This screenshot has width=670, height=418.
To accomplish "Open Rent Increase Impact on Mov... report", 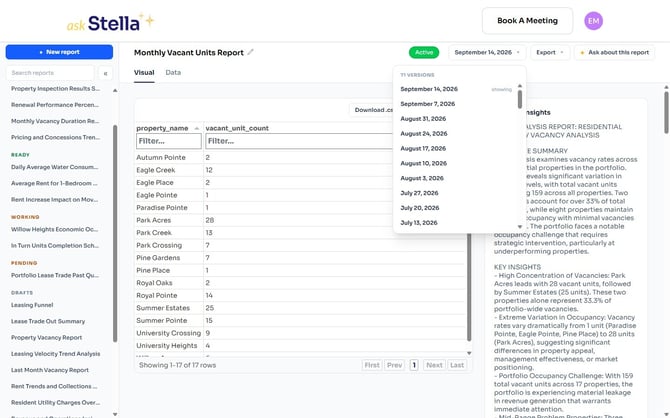I will 54,200.
